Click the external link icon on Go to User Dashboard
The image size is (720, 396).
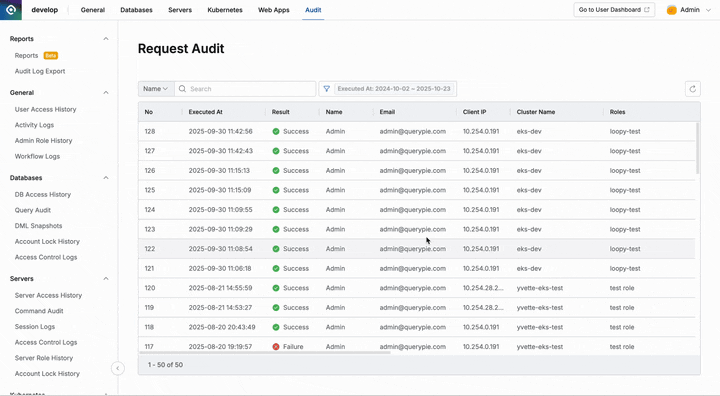647,10
